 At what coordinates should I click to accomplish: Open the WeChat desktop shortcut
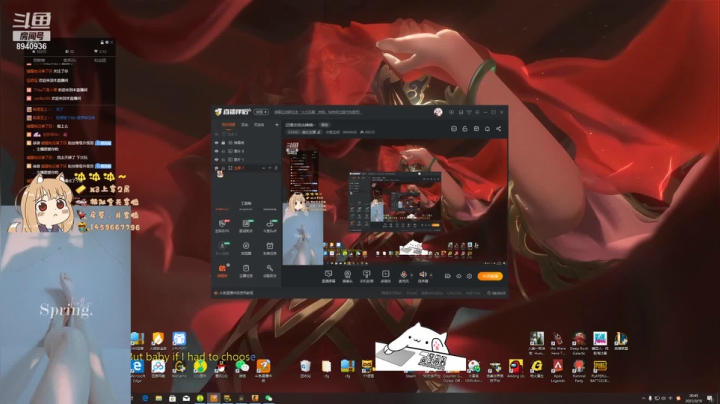point(242,369)
